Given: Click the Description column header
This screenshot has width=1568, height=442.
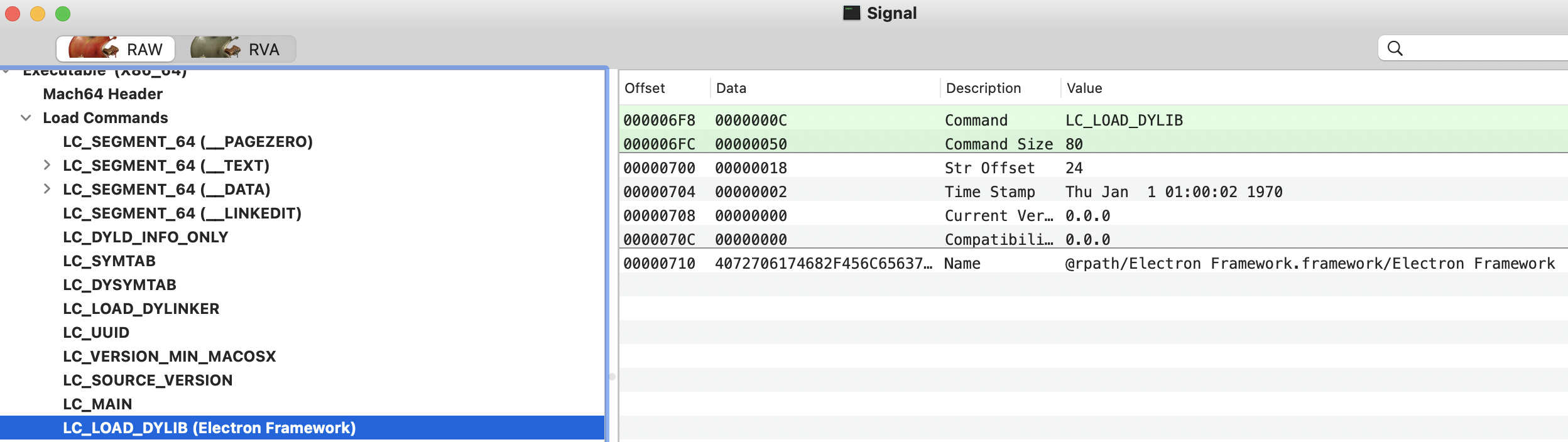Looking at the screenshot, I should [x=983, y=89].
